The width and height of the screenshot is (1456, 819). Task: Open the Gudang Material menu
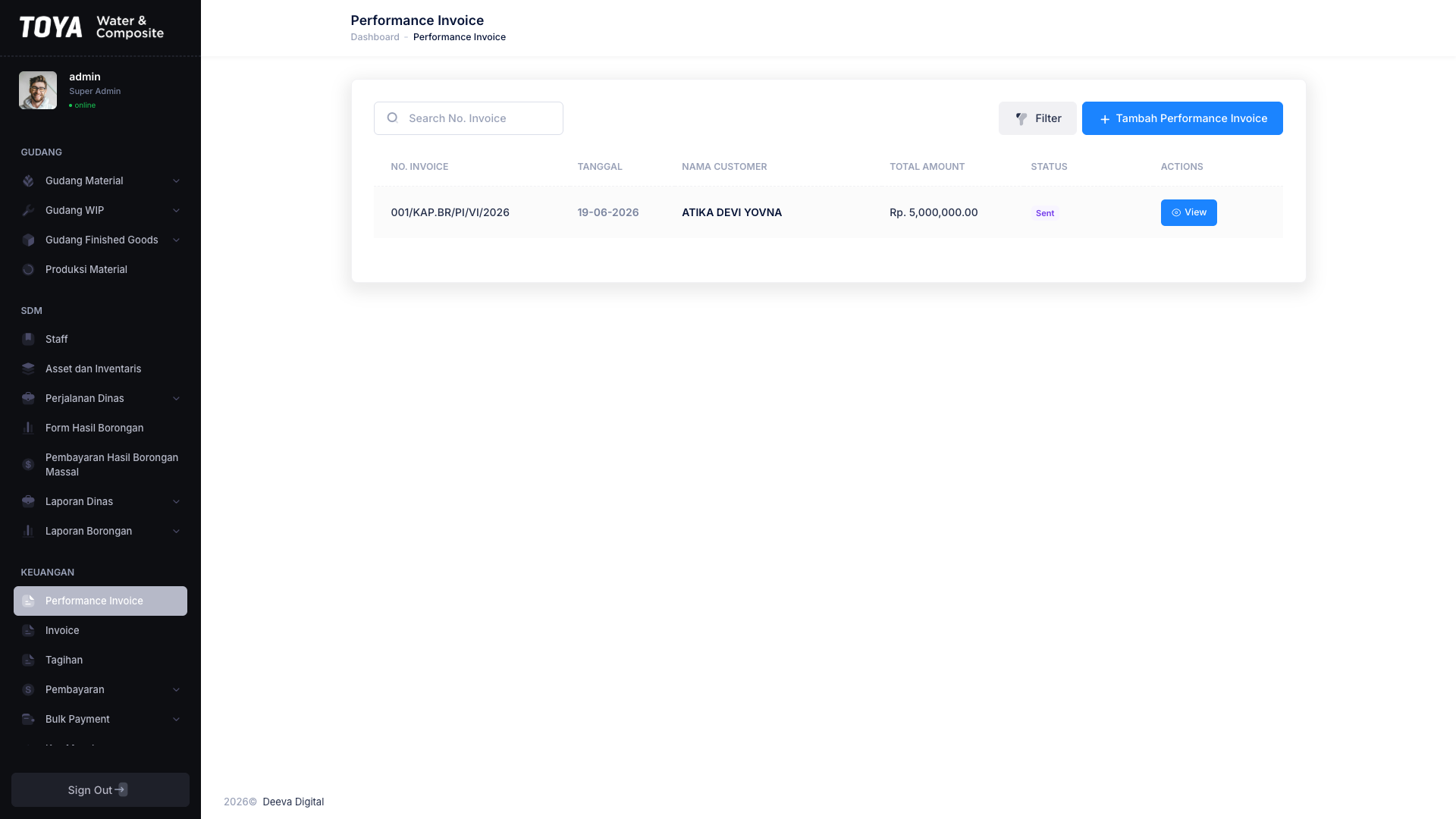click(x=100, y=180)
